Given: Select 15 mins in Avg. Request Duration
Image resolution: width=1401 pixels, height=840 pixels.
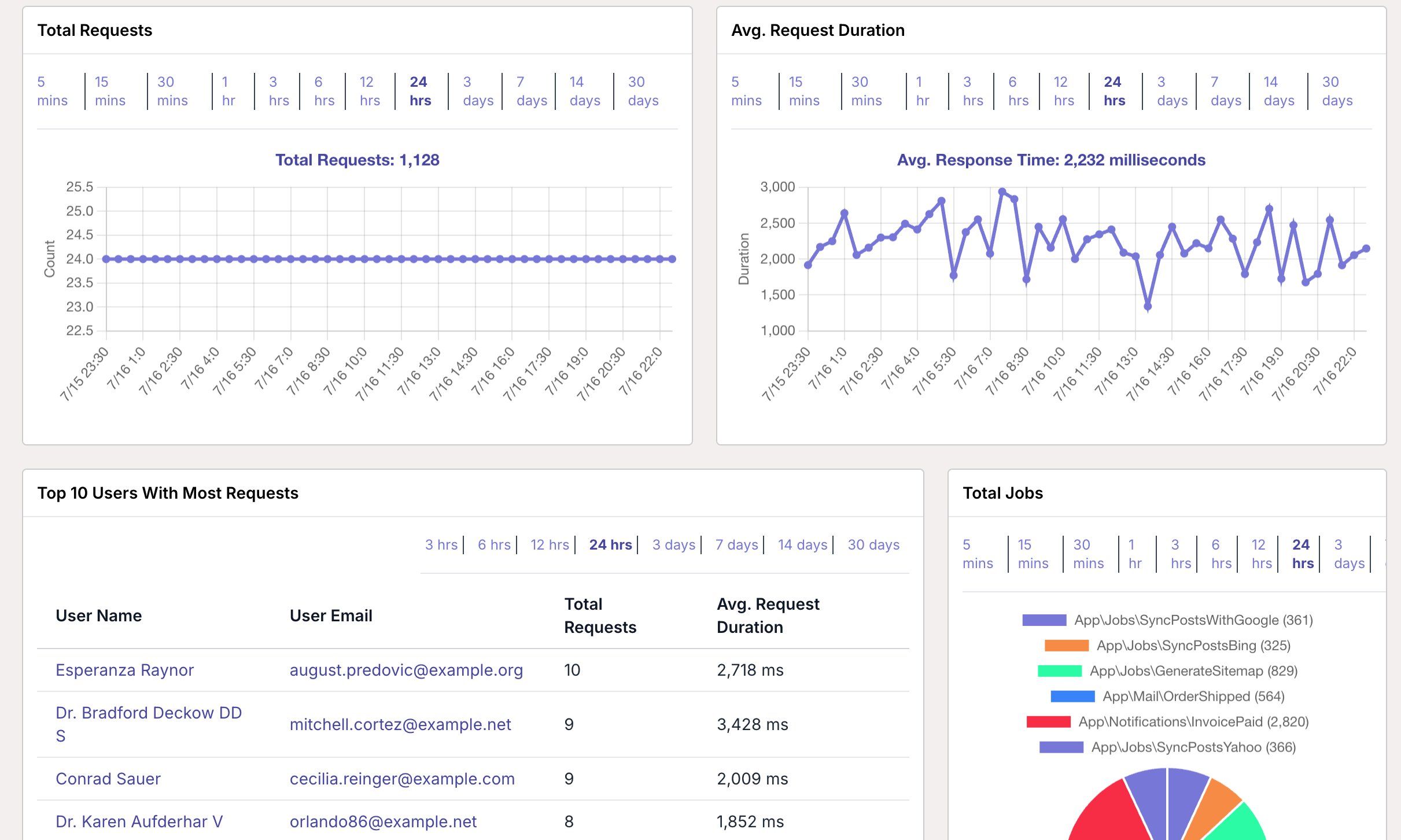Looking at the screenshot, I should (x=804, y=91).
